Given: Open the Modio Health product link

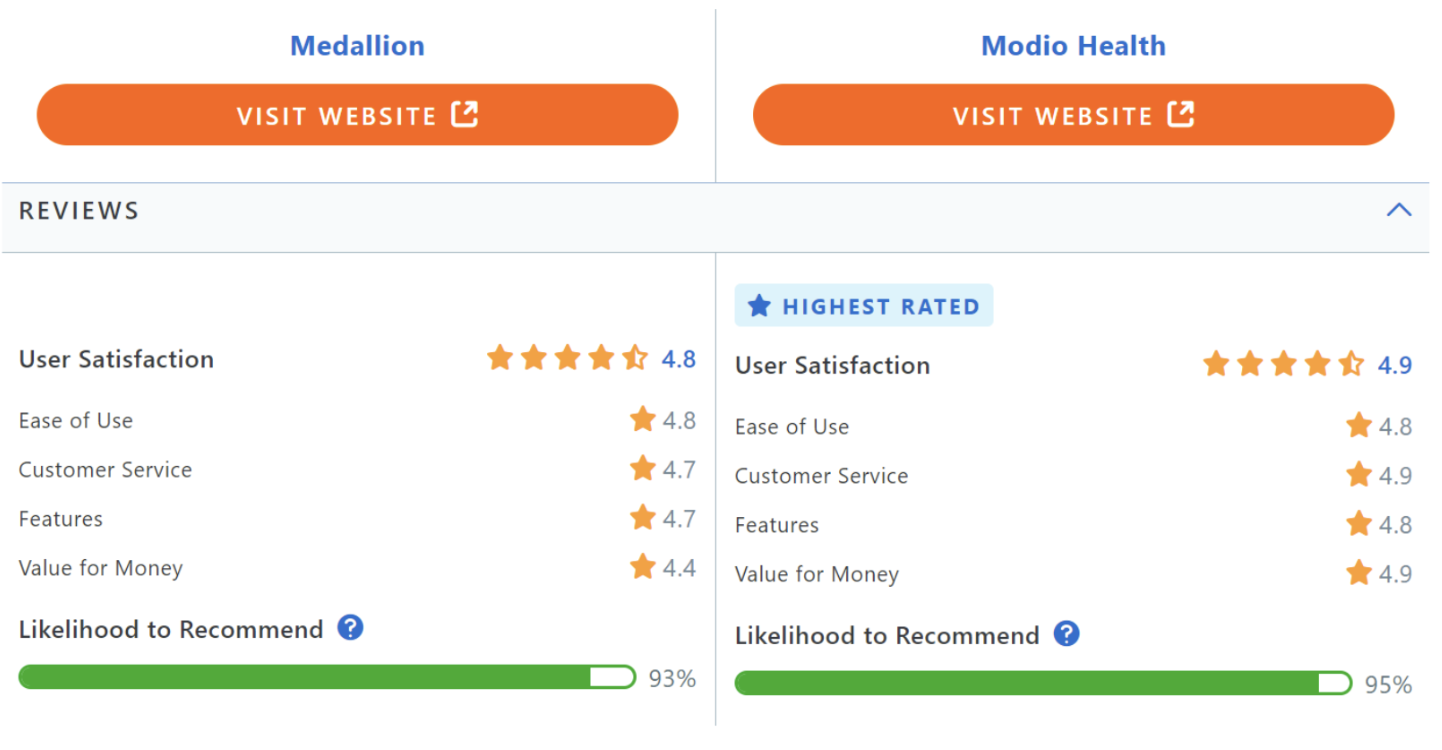Looking at the screenshot, I should 1073,46.
